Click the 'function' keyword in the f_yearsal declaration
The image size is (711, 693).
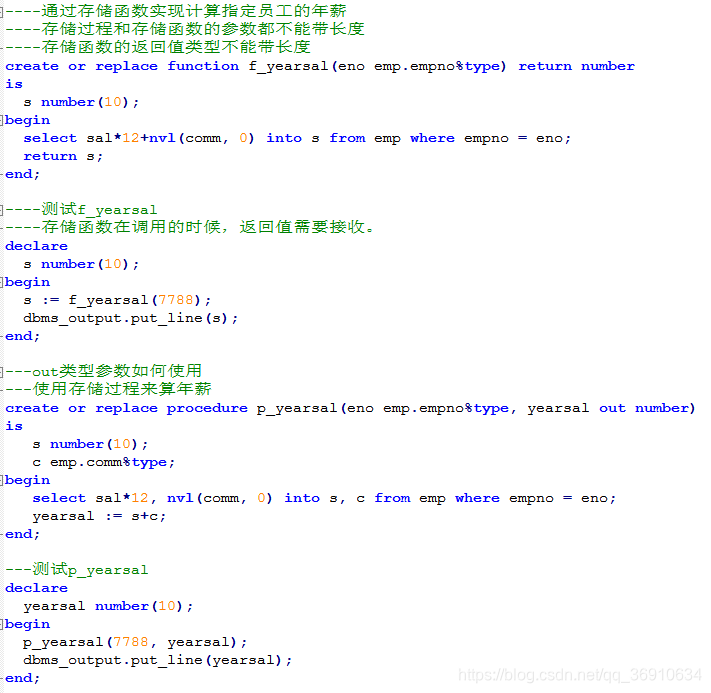click(x=203, y=66)
